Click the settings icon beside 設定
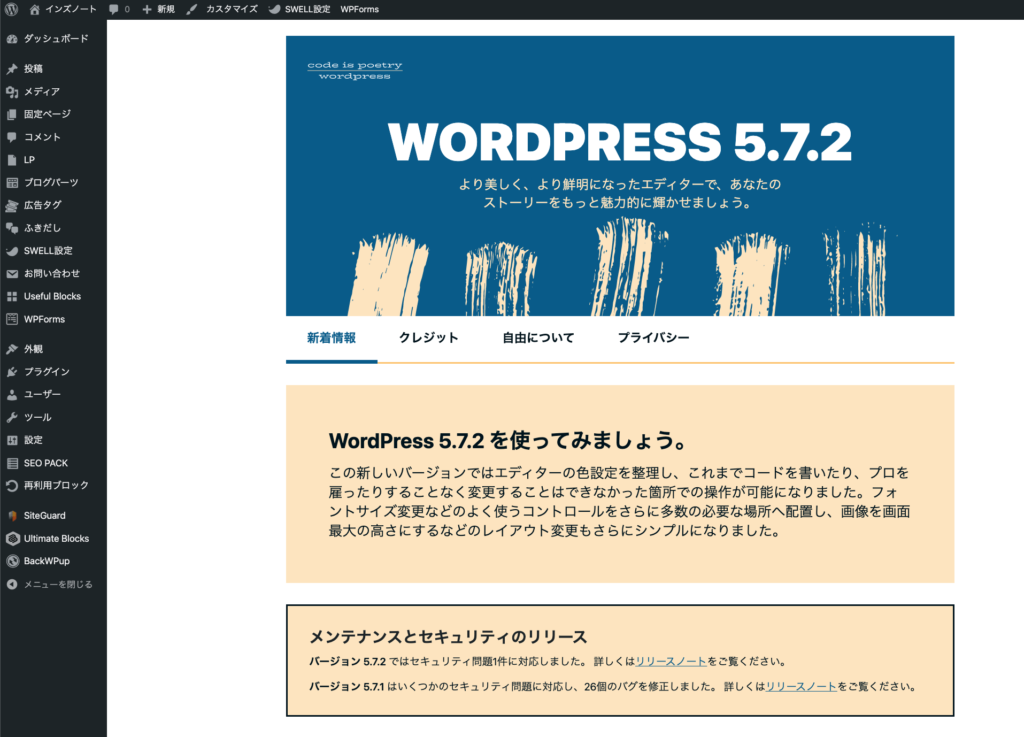The width and height of the screenshot is (1024, 737). tap(12, 440)
